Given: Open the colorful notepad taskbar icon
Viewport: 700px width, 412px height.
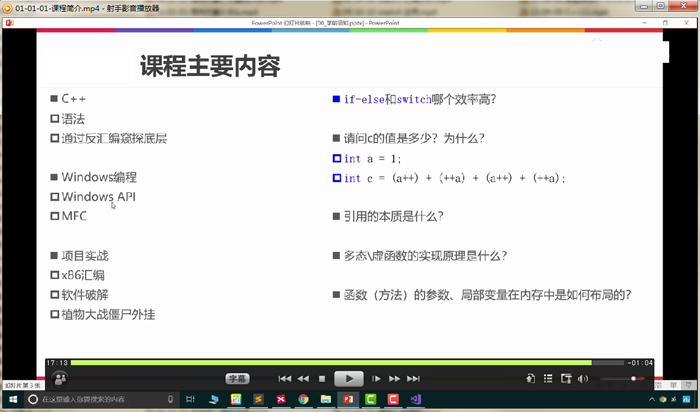Looking at the screenshot, I should point(236,399).
